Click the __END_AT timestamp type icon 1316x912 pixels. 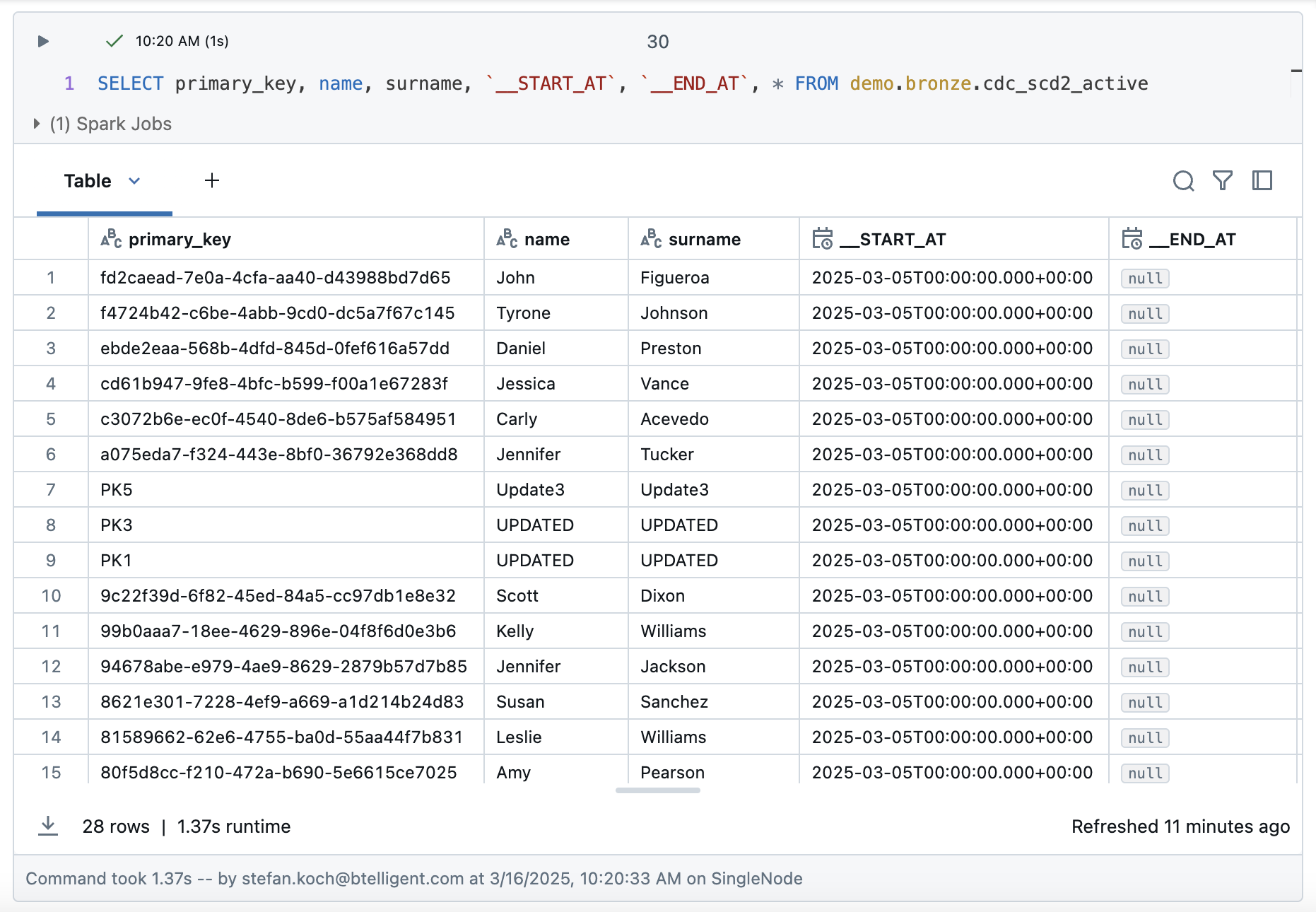(1132, 239)
